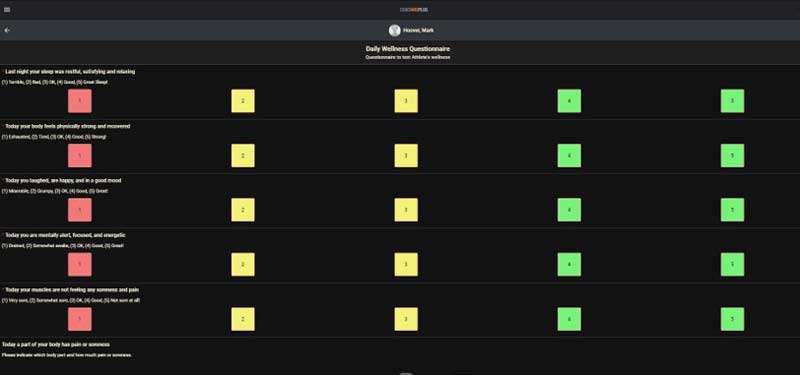Viewport: 800px width, 375px height.
Task: Rate sleep as 4 (Good)
Action: coord(569,101)
